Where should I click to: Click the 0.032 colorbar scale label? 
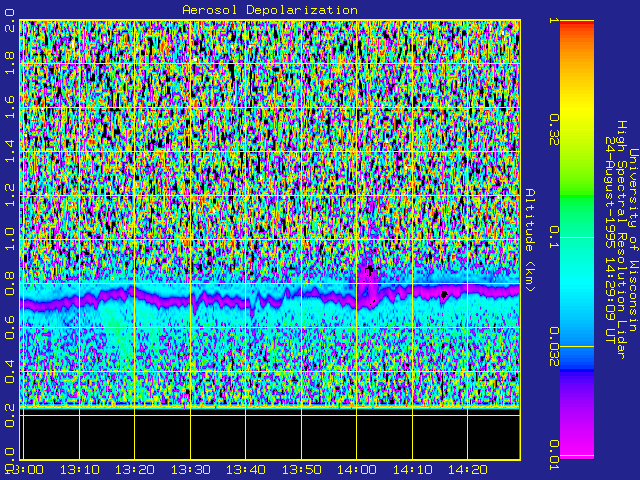(x=554, y=347)
